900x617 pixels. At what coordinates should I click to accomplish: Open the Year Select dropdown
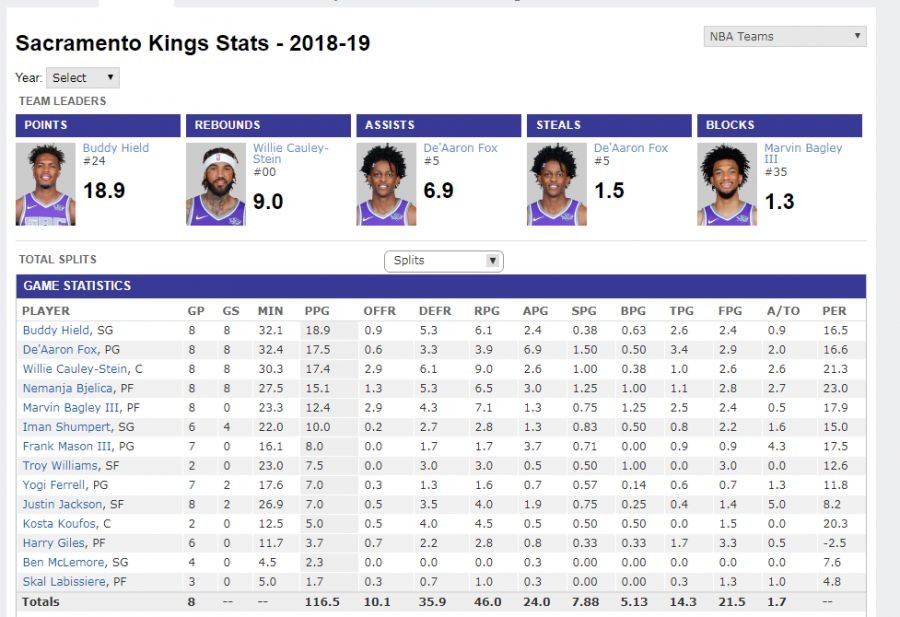click(x=83, y=78)
